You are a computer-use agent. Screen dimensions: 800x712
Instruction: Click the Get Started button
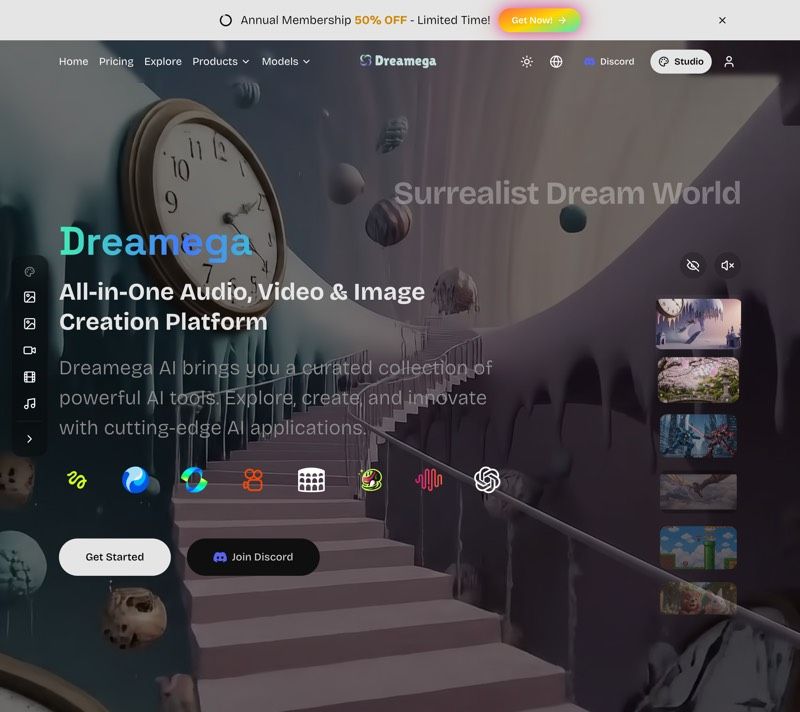(x=114, y=557)
